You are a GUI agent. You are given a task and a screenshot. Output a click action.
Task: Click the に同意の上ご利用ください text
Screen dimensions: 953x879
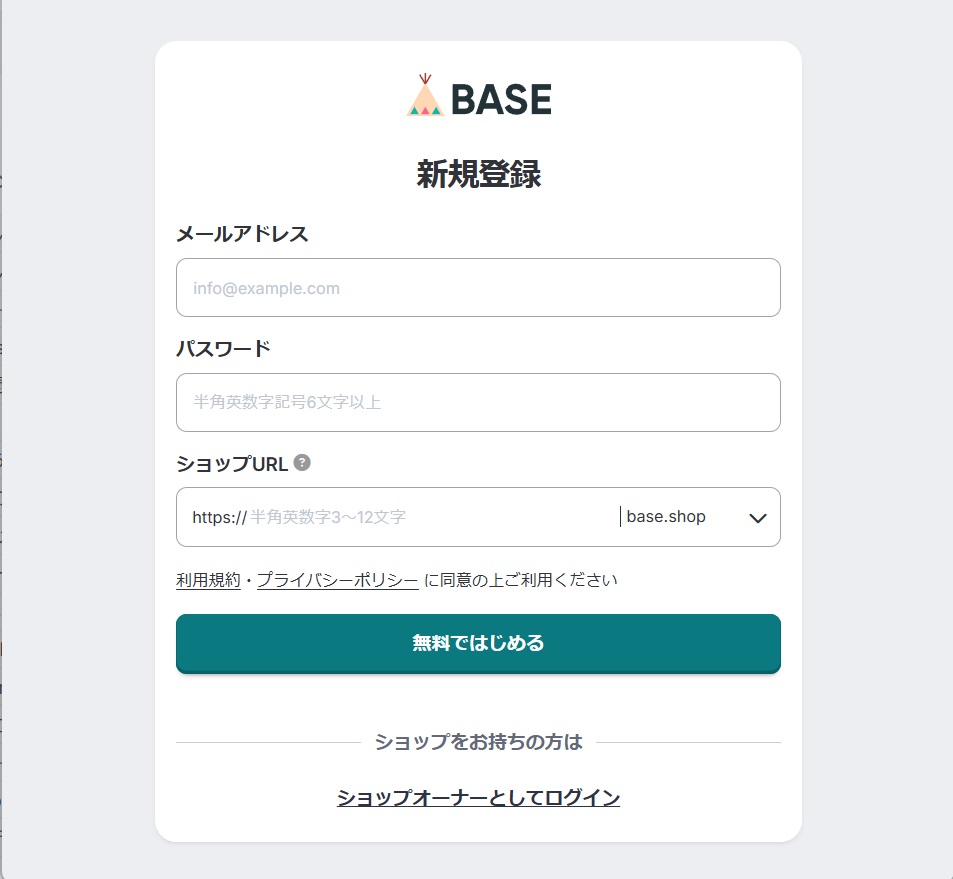click(x=521, y=580)
